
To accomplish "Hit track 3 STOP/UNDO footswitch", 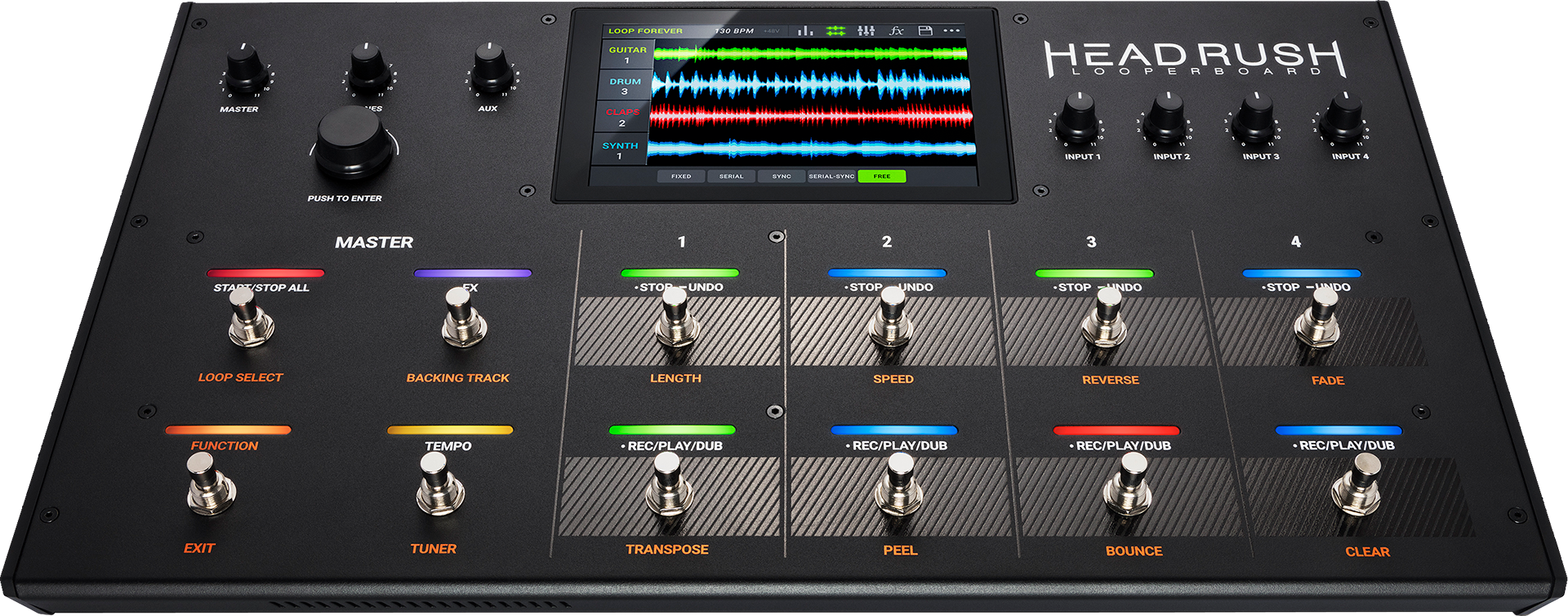I will pyautogui.click(x=1104, y=319).
